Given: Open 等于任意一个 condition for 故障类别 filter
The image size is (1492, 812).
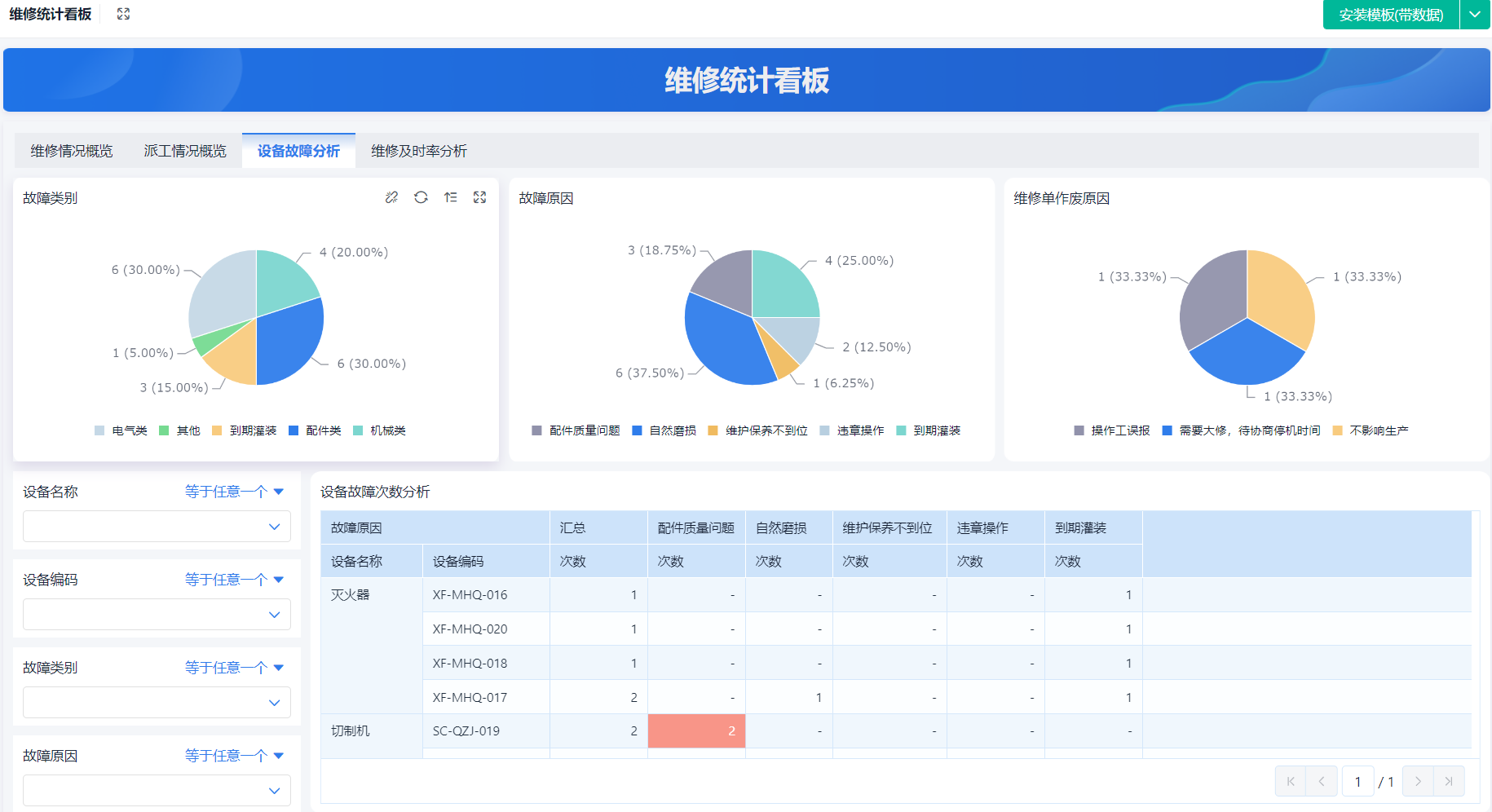Looking at the screenshot, I should (234, 668).
